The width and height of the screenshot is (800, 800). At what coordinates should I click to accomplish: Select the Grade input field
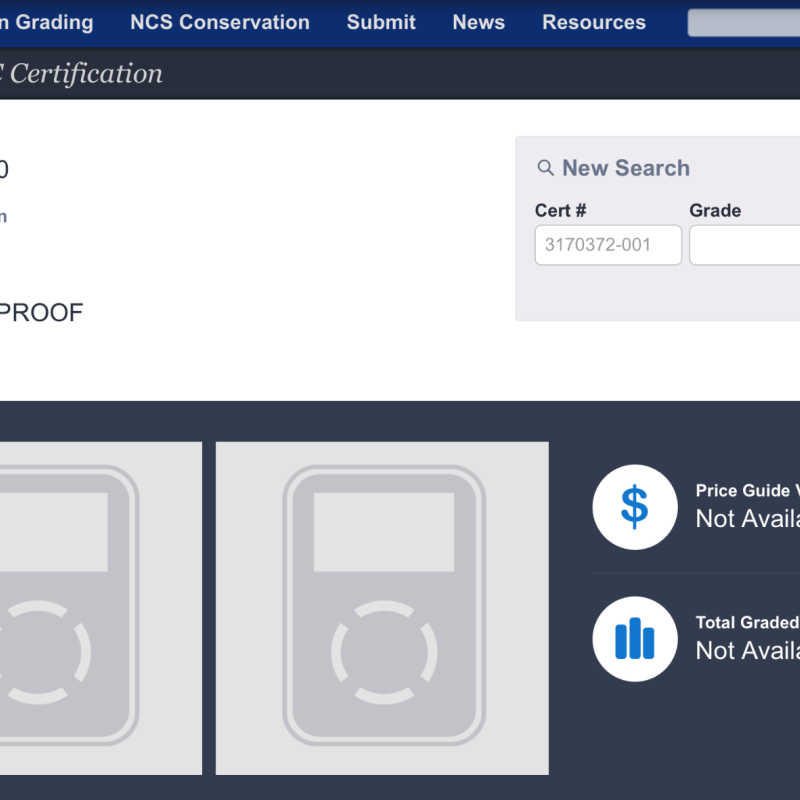point(744,245)
